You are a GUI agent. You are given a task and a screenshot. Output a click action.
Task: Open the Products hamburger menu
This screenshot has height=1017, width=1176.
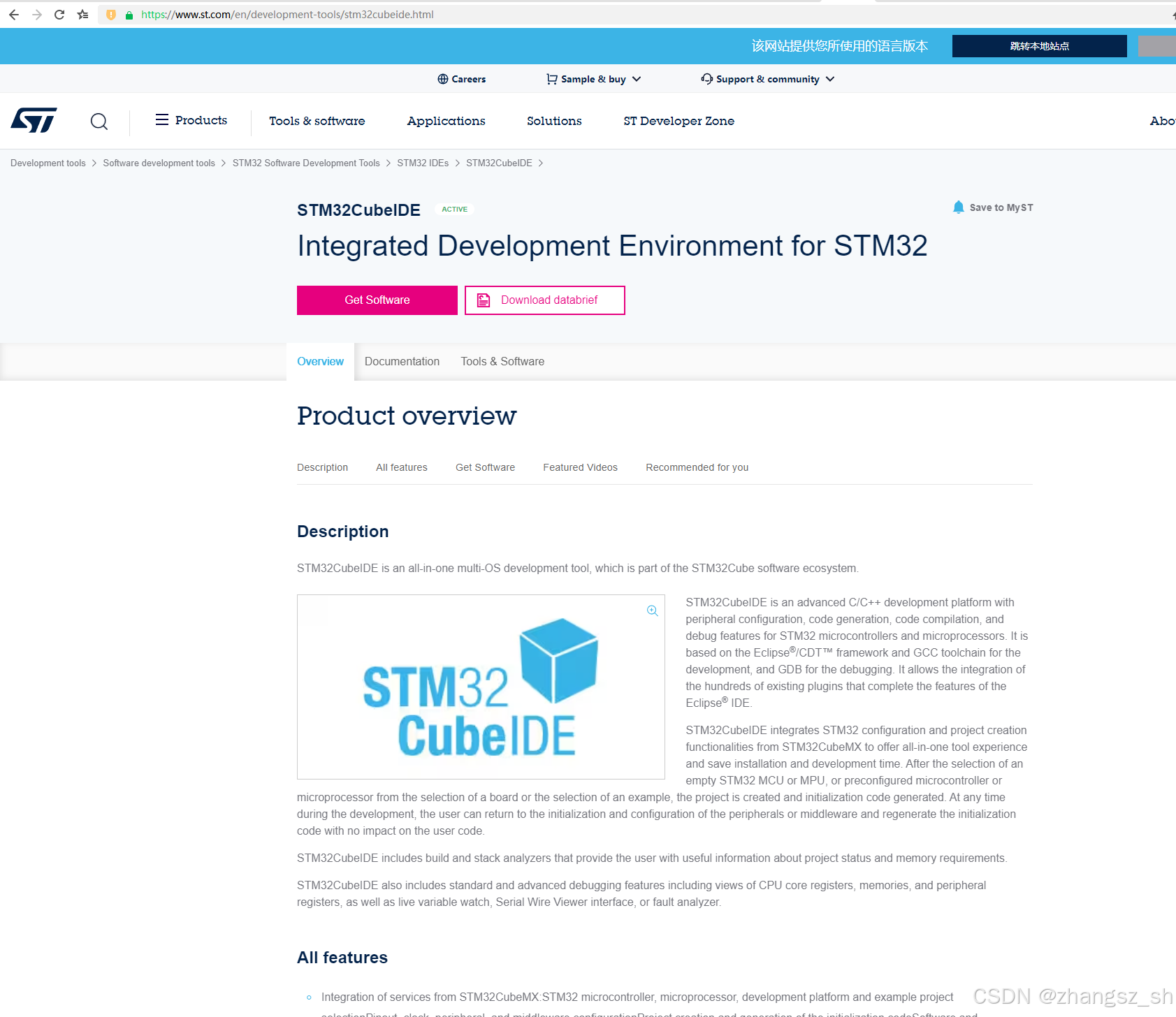[162, 119]
